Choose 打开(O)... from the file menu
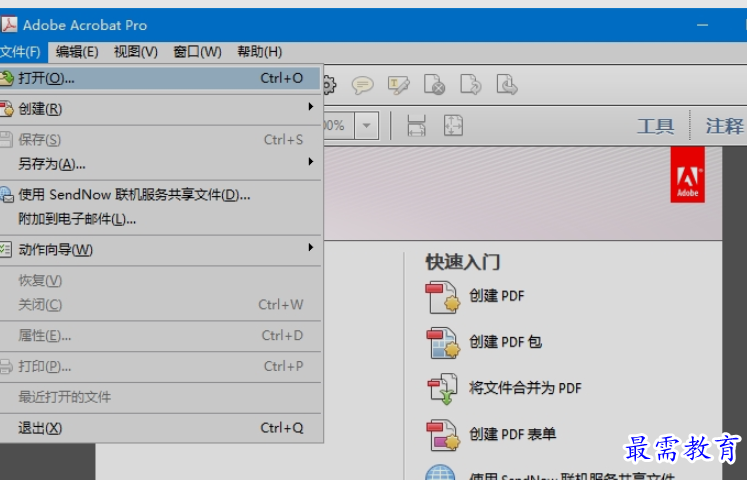 pos(160,78)
